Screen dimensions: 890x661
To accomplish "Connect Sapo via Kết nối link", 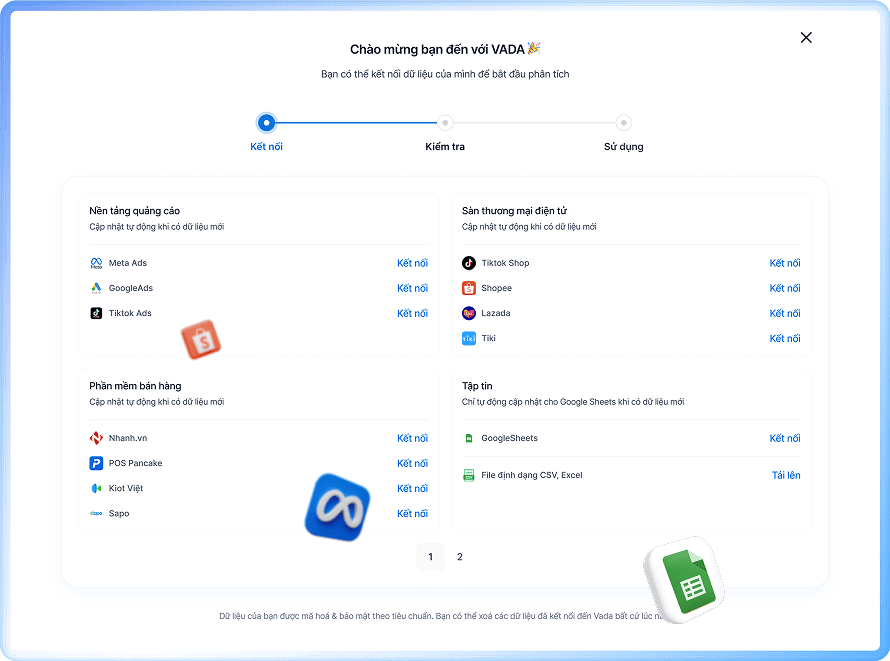I will pos(412,513).
